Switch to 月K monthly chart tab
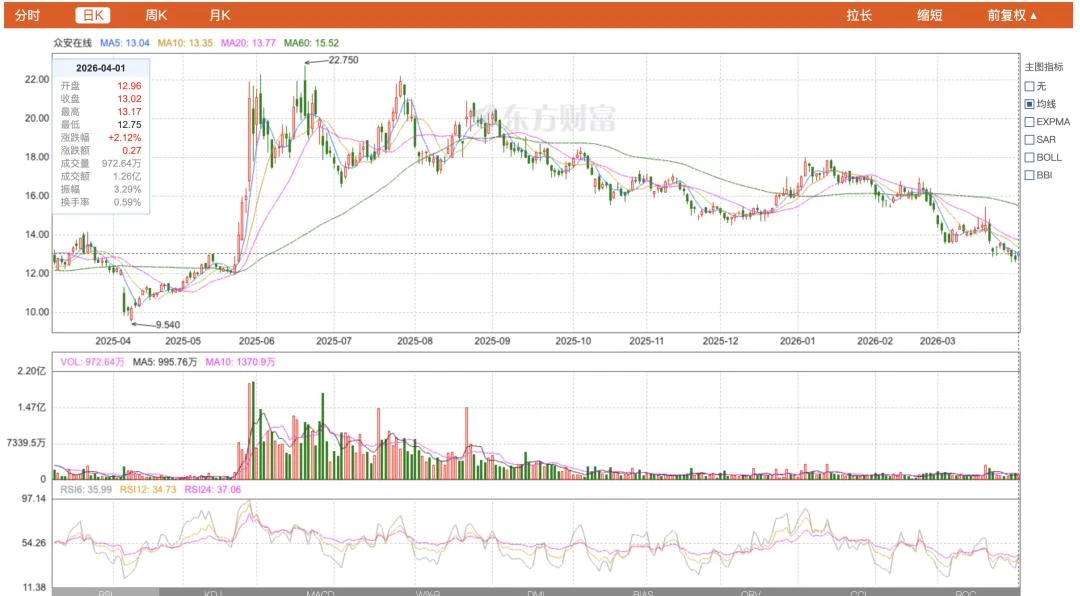 (x=219, y=15)
